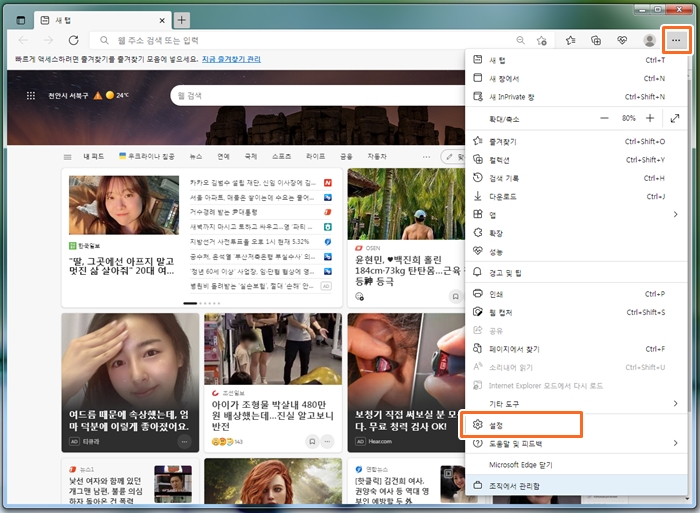Bookmark the 아이가 조형물 article

point(312,442)
